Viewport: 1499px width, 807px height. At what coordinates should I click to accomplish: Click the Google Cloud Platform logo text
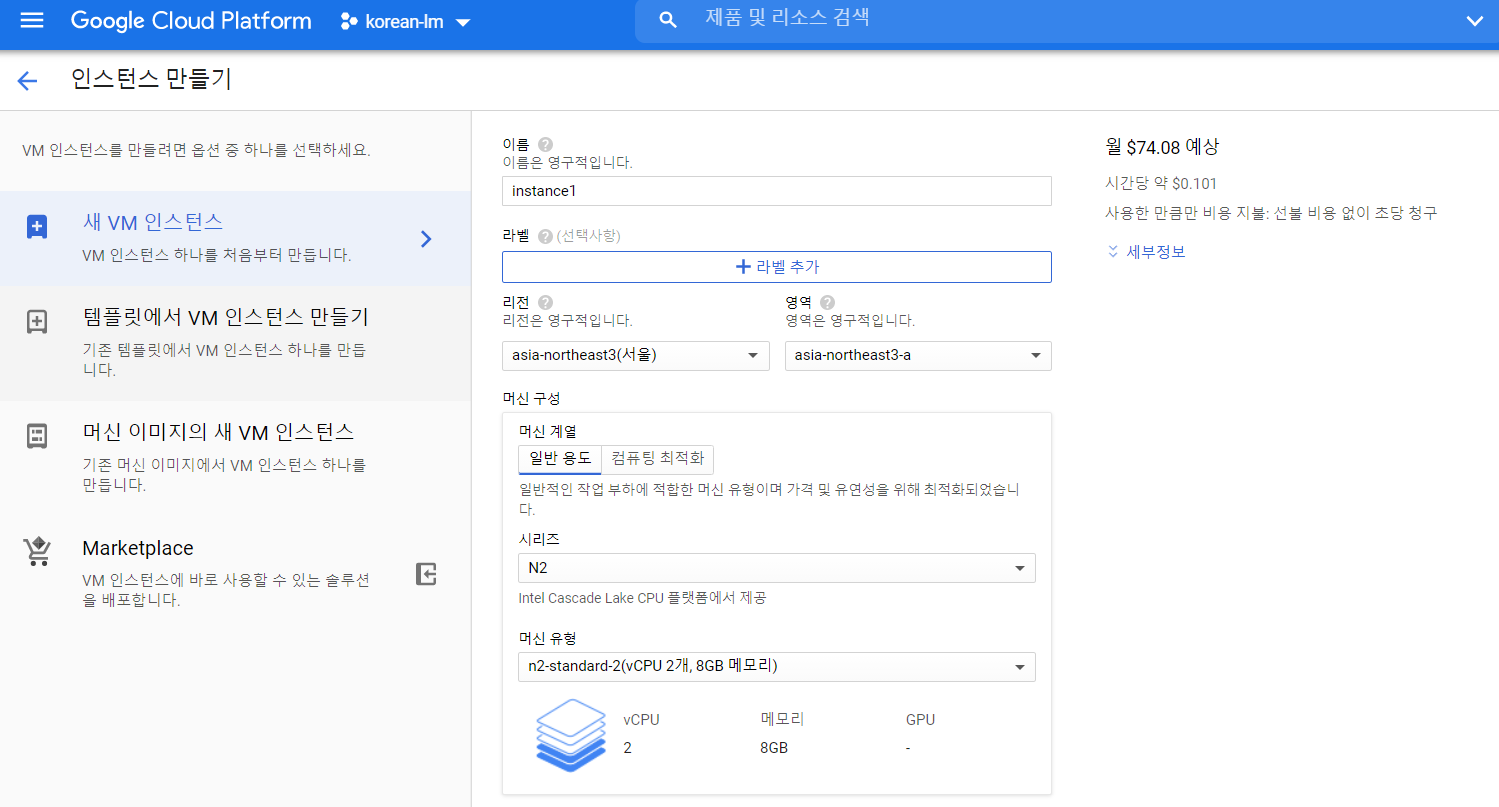pos(191,21)
